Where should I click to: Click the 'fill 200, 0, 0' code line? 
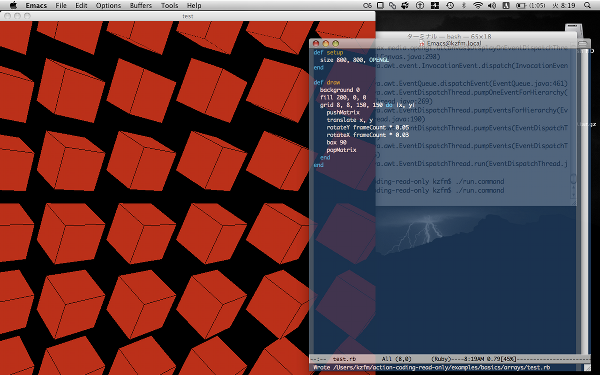point(343,98)
